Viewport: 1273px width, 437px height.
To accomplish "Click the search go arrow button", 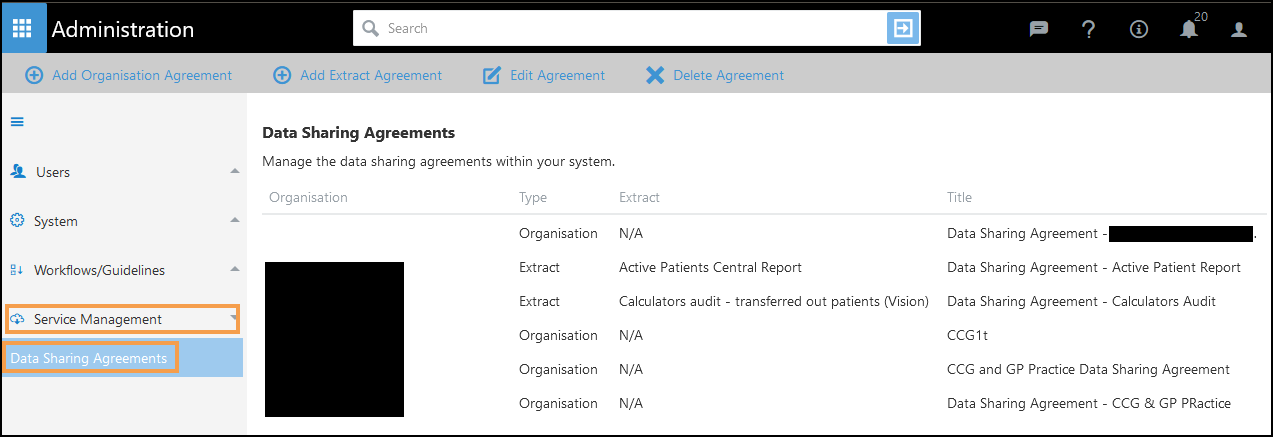I will (903, 28).
